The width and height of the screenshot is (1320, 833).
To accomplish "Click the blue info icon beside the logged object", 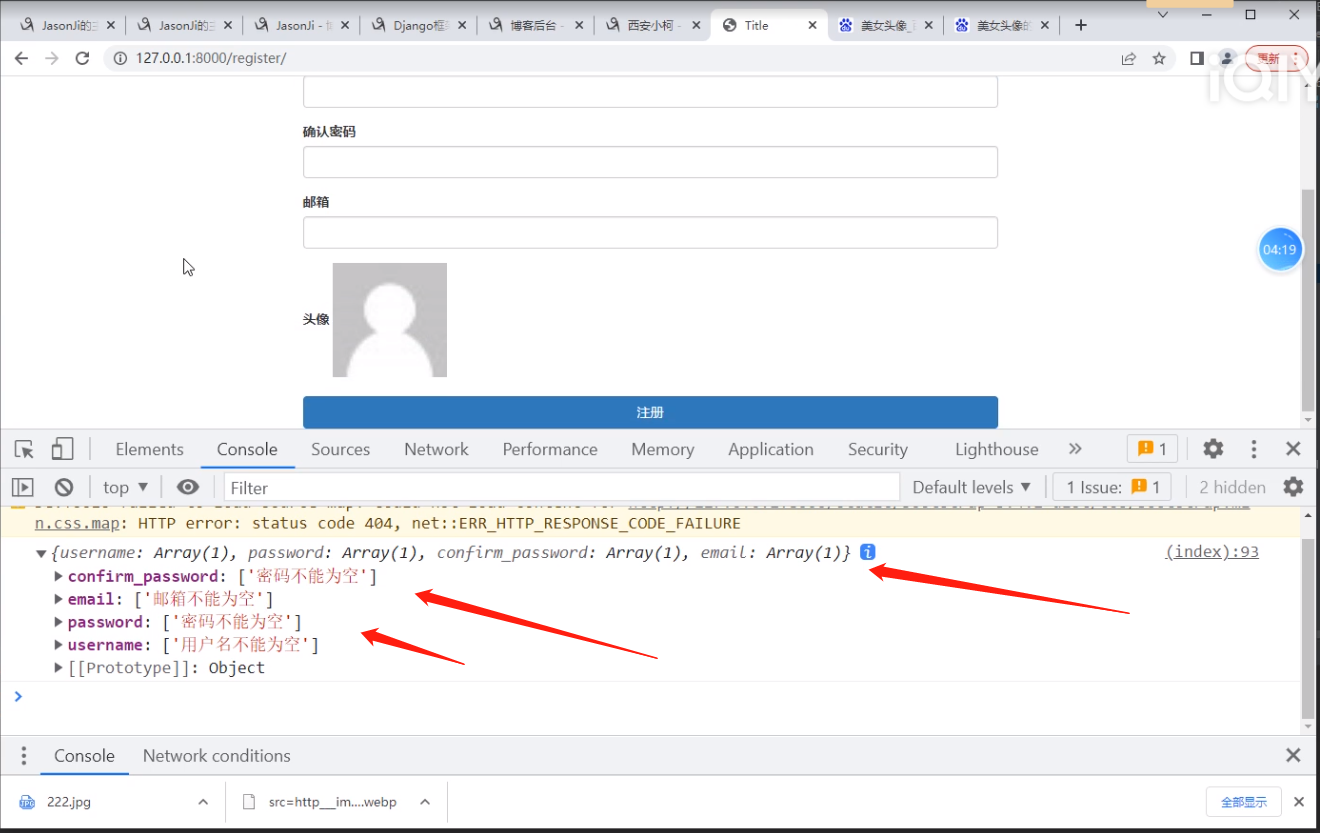I will pyautogui.click(x=867, y=552).
